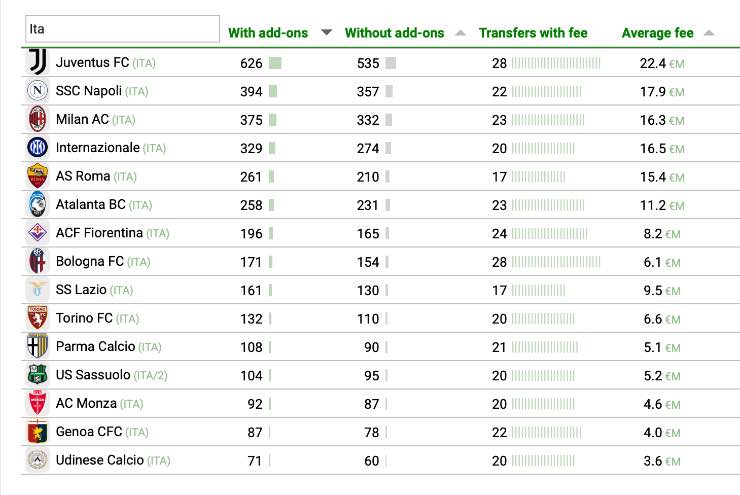
Task: Click the ACF Fiorentina club crest
Action: pyautogui.click(x=37, y=233)
